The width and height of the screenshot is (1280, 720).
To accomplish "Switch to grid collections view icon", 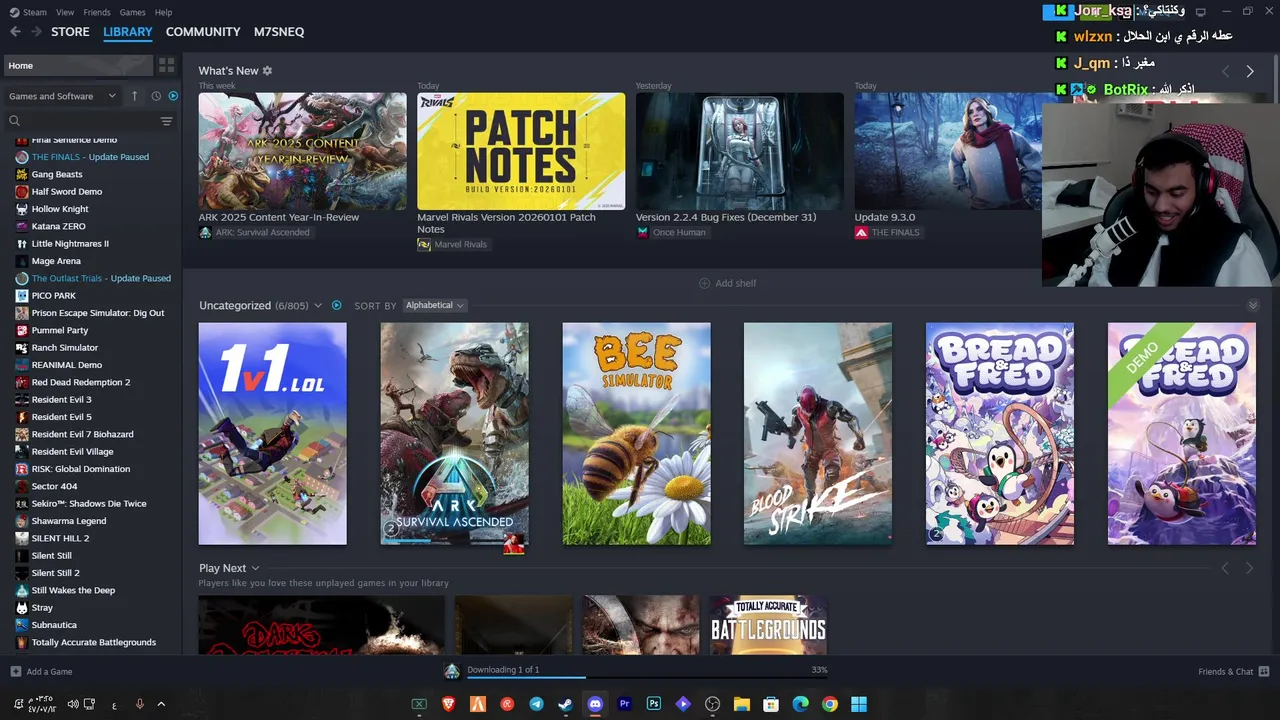I will click(166, 65).
